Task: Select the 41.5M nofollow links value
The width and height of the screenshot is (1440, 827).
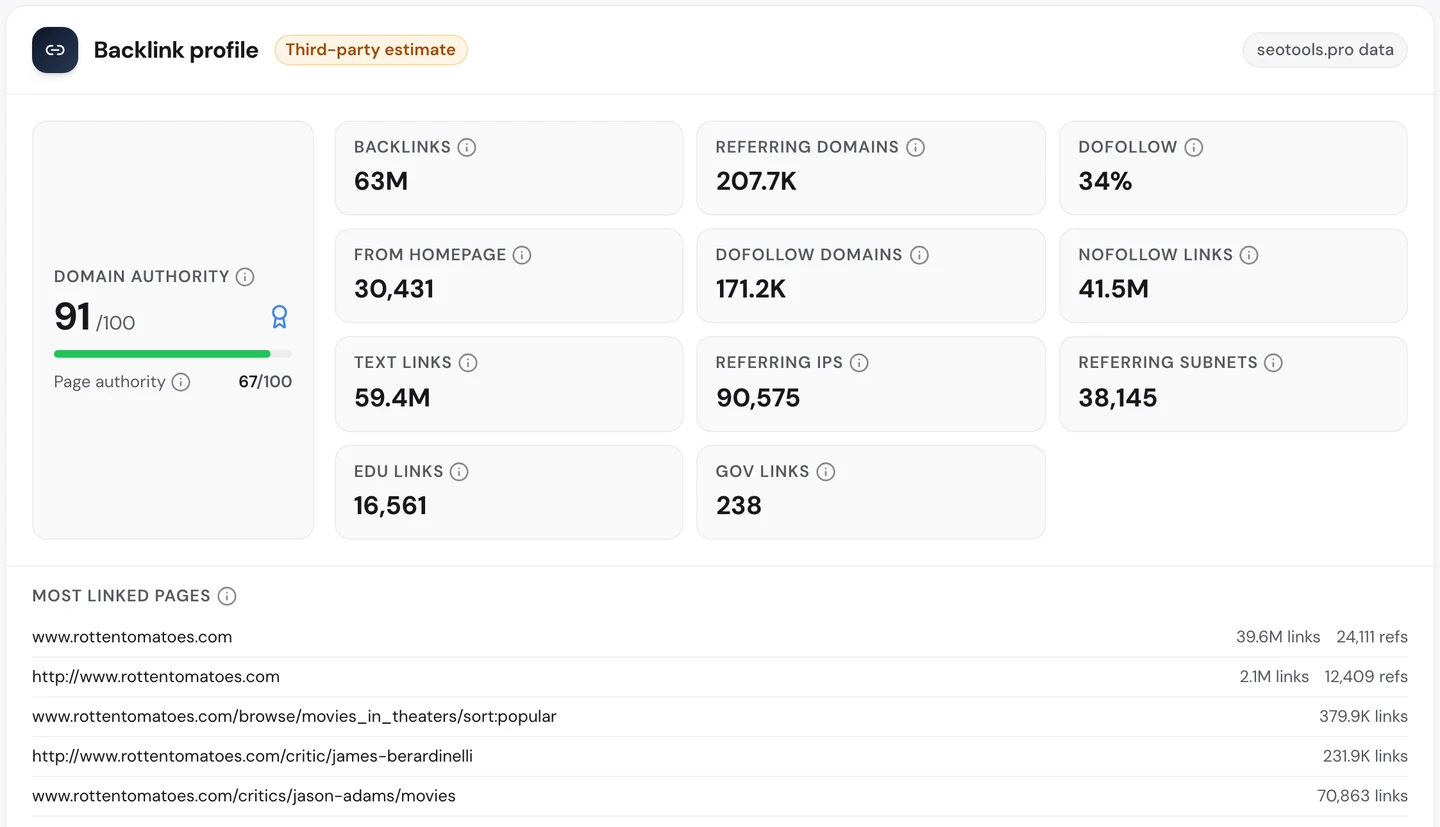Action: (1113, 289)
